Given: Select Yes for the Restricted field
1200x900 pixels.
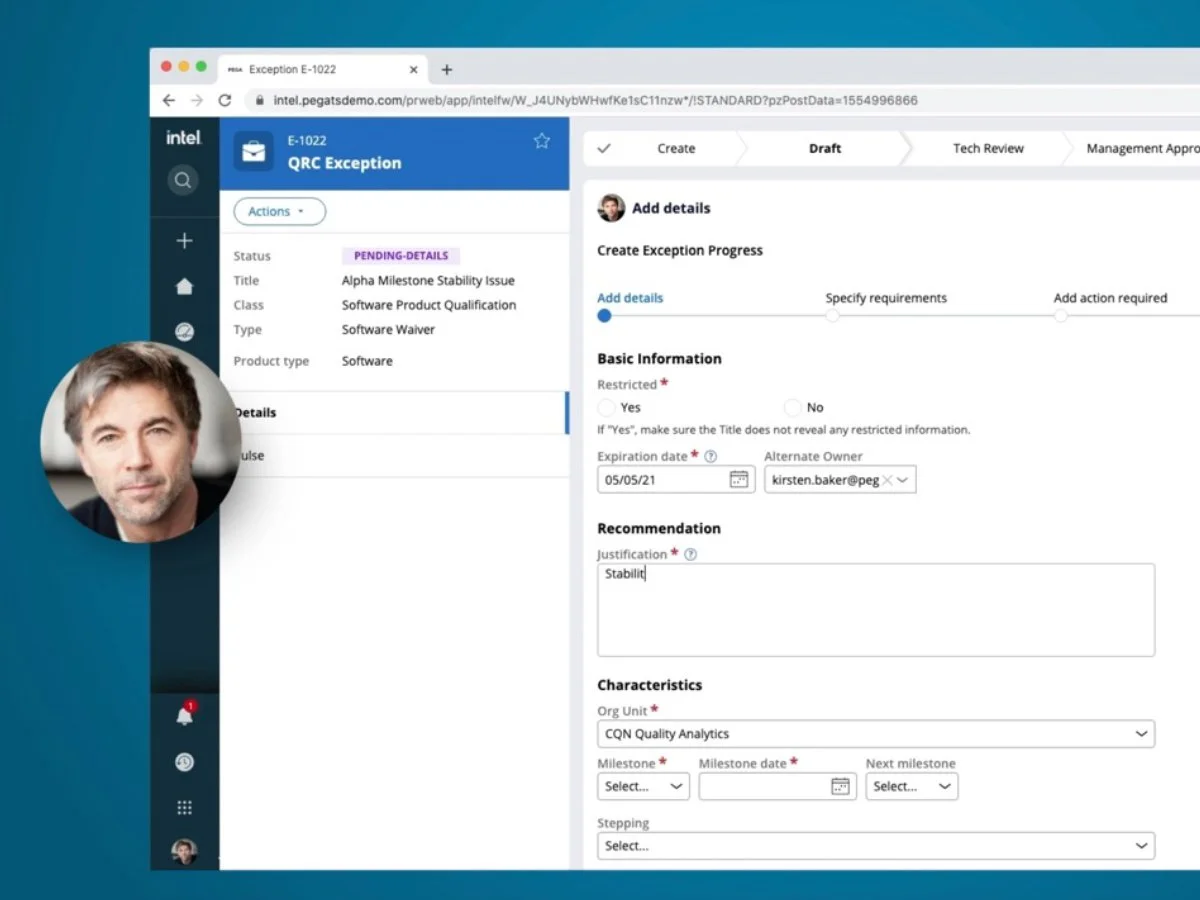Looking at the screenshot, I should click(607, 407).
